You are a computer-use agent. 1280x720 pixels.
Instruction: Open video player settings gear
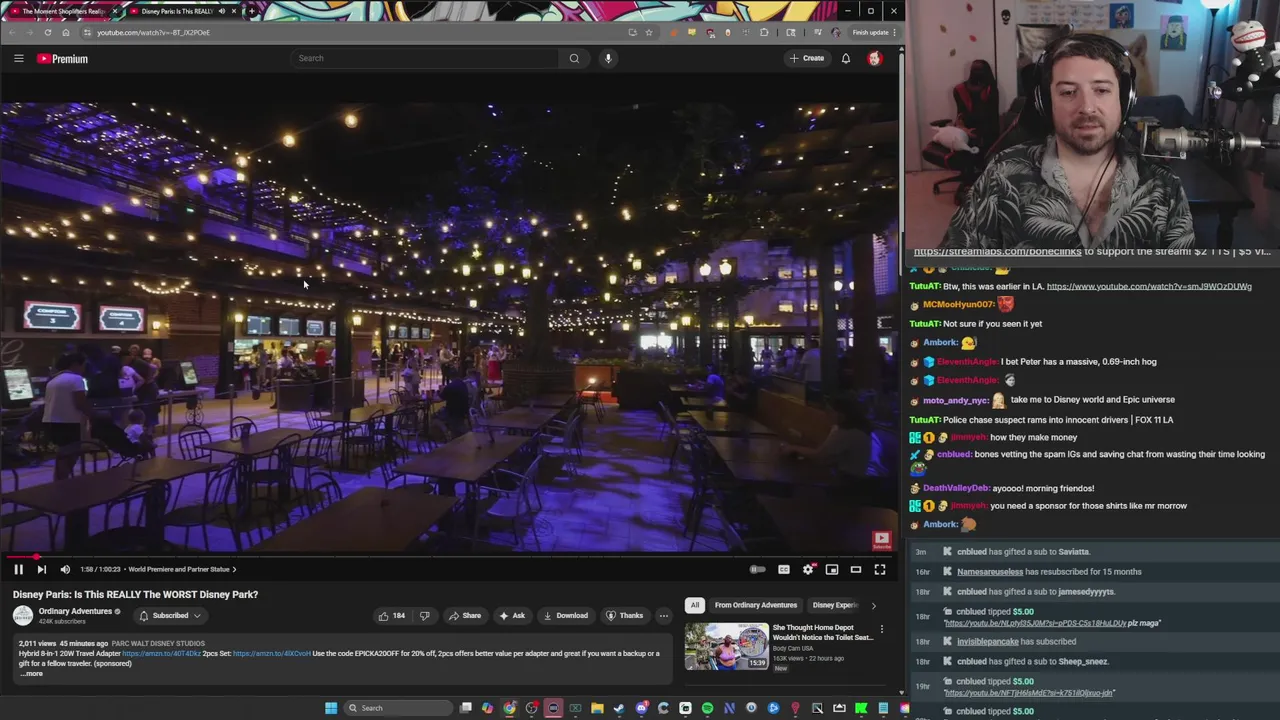point(808,569)
